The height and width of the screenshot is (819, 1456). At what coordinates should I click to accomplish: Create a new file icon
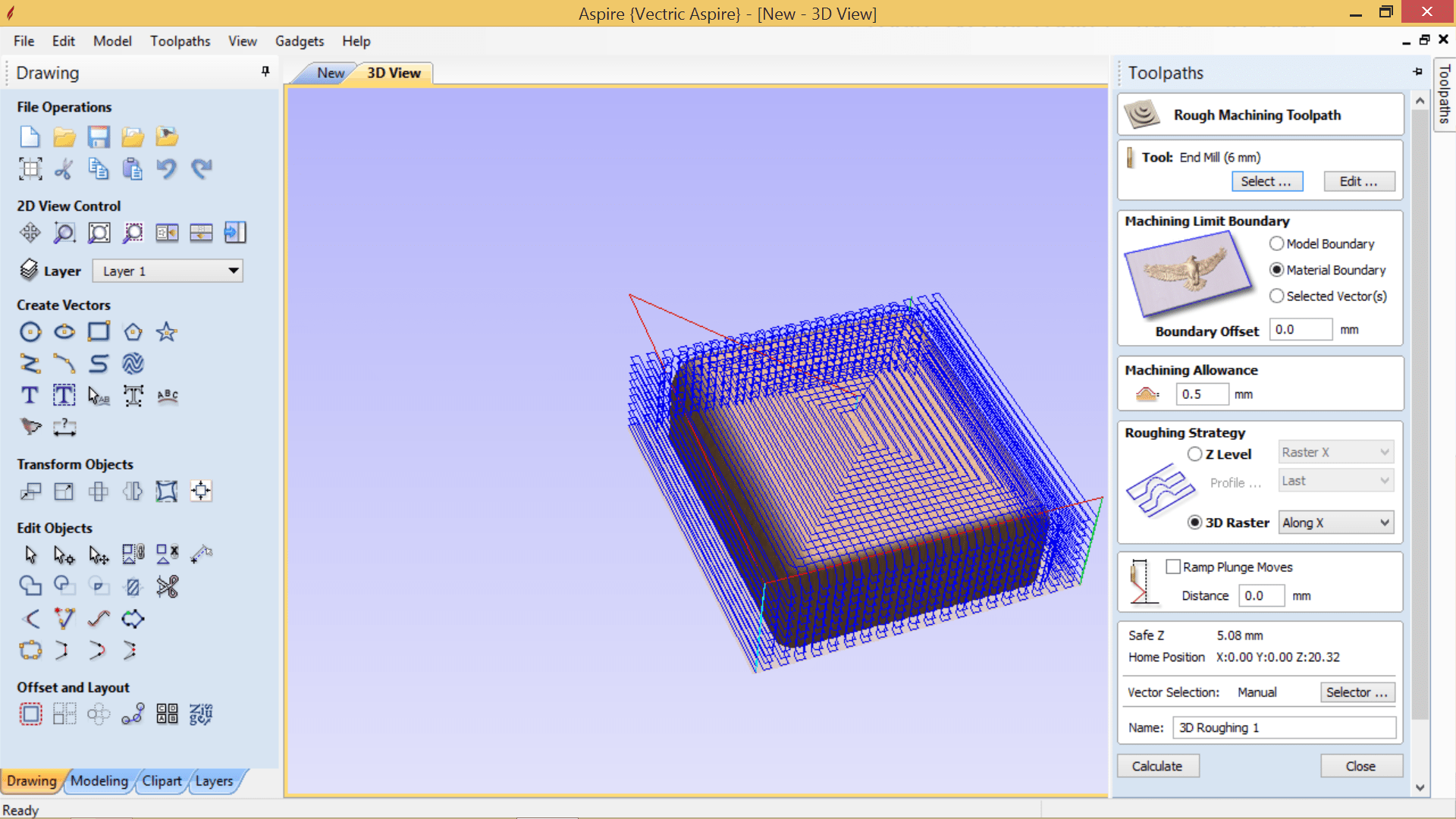30,137
